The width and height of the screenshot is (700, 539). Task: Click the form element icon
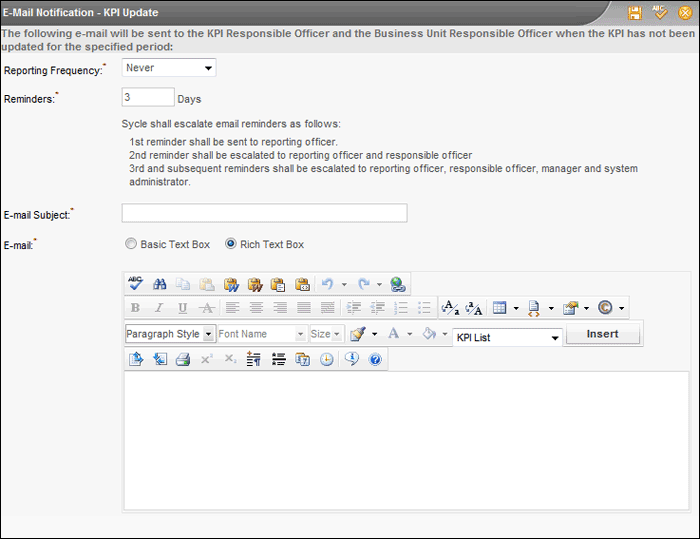pyautogui.click(x=570, y=308)
